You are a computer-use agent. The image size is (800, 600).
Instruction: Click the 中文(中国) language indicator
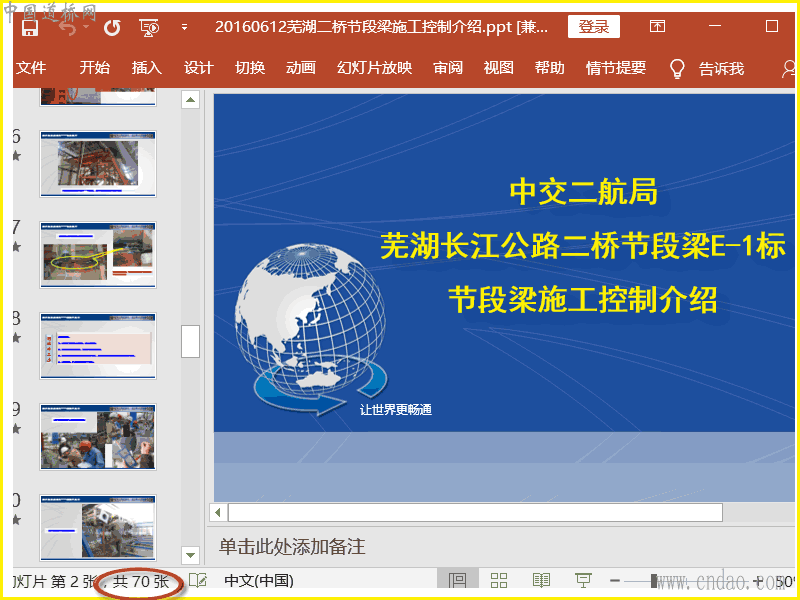[x=259, y=581]
